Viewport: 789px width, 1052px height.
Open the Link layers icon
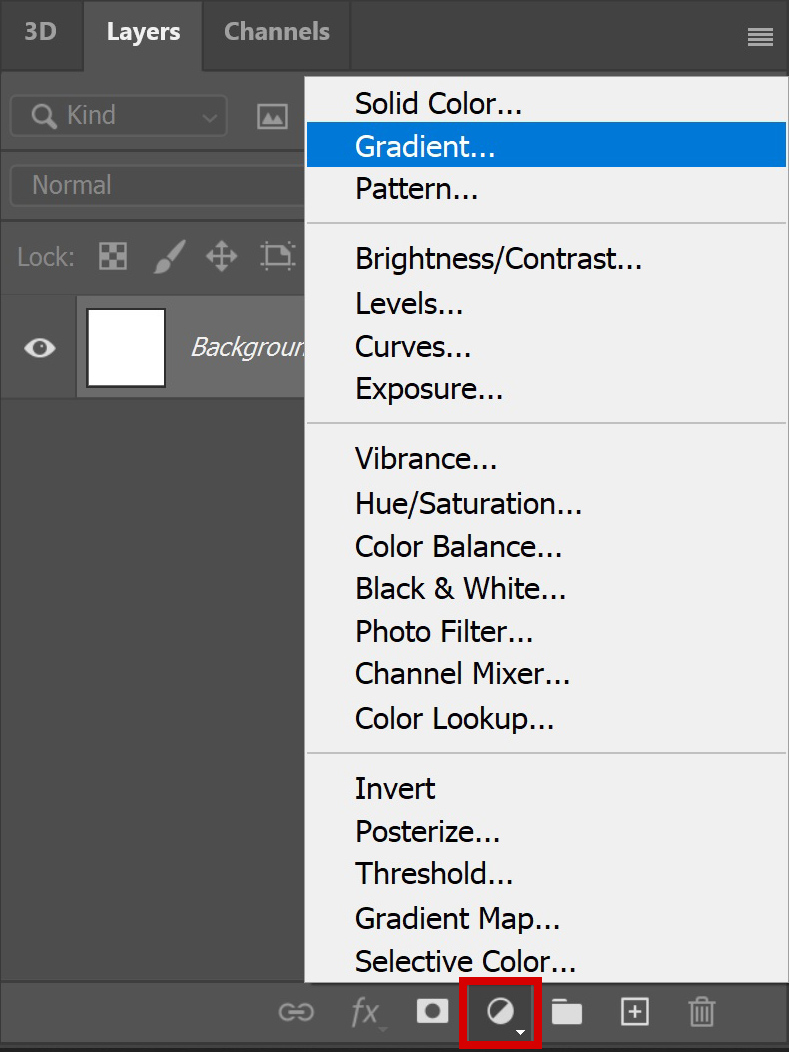click(296, 1012)
